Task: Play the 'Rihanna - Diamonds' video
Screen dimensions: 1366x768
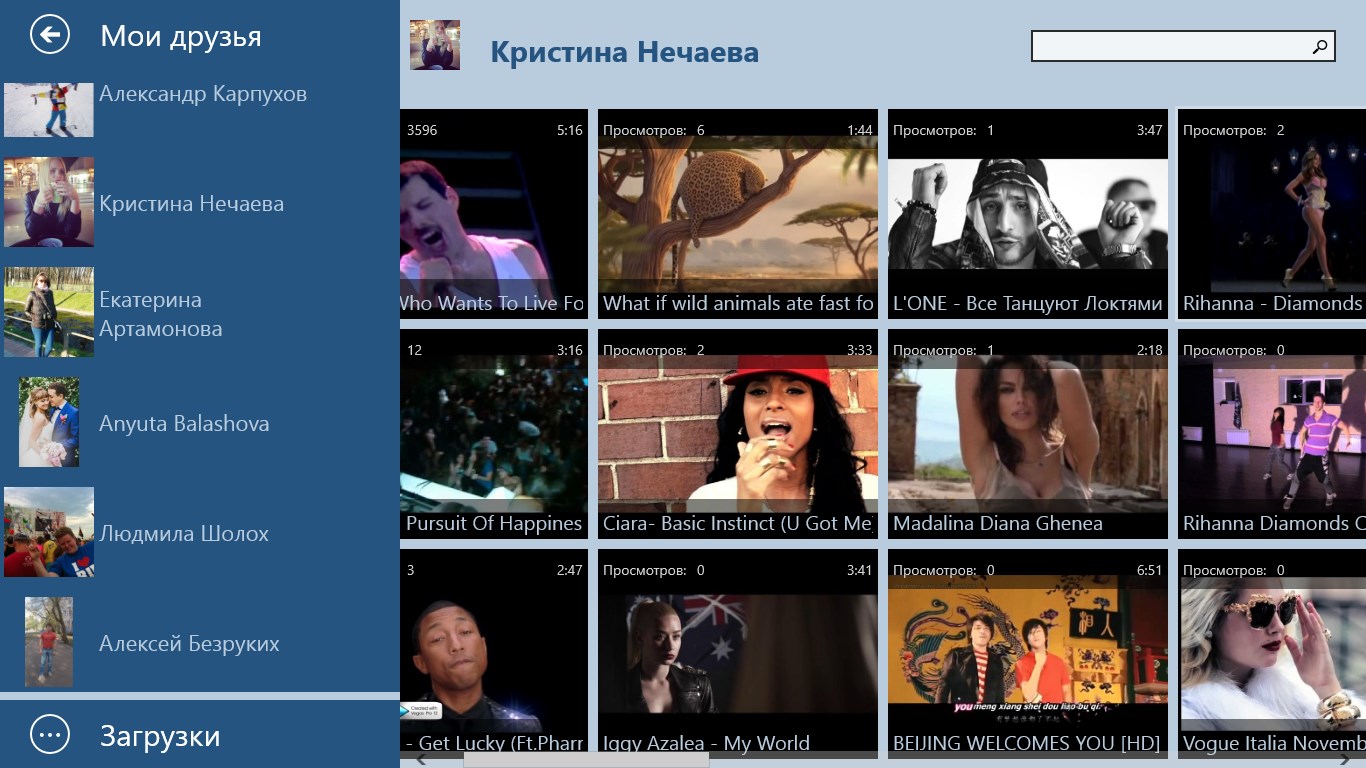Action: 1272,214
